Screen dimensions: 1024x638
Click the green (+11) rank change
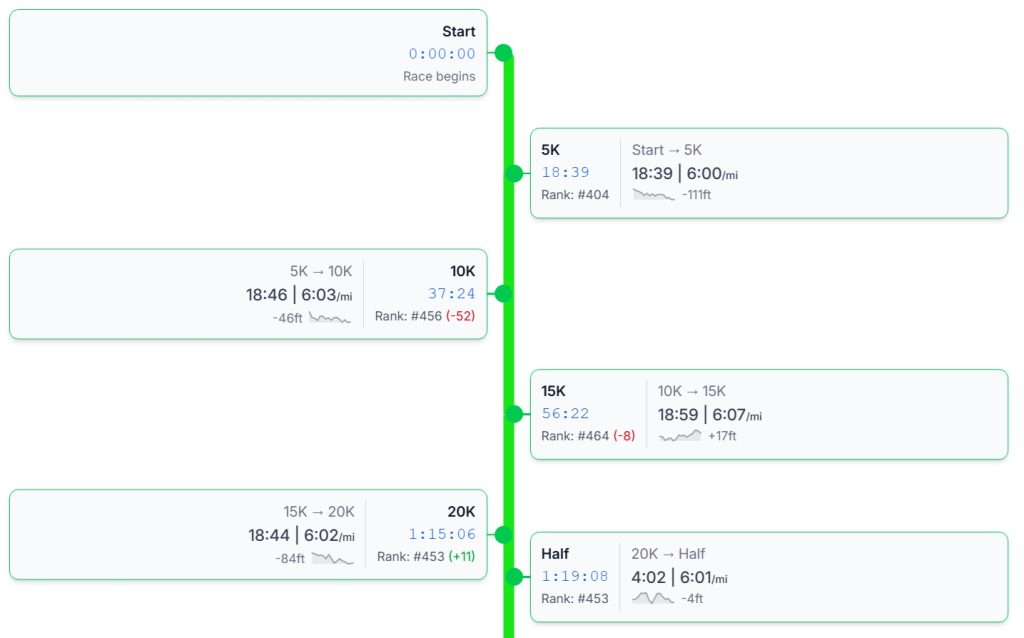[x=461, y=557]
